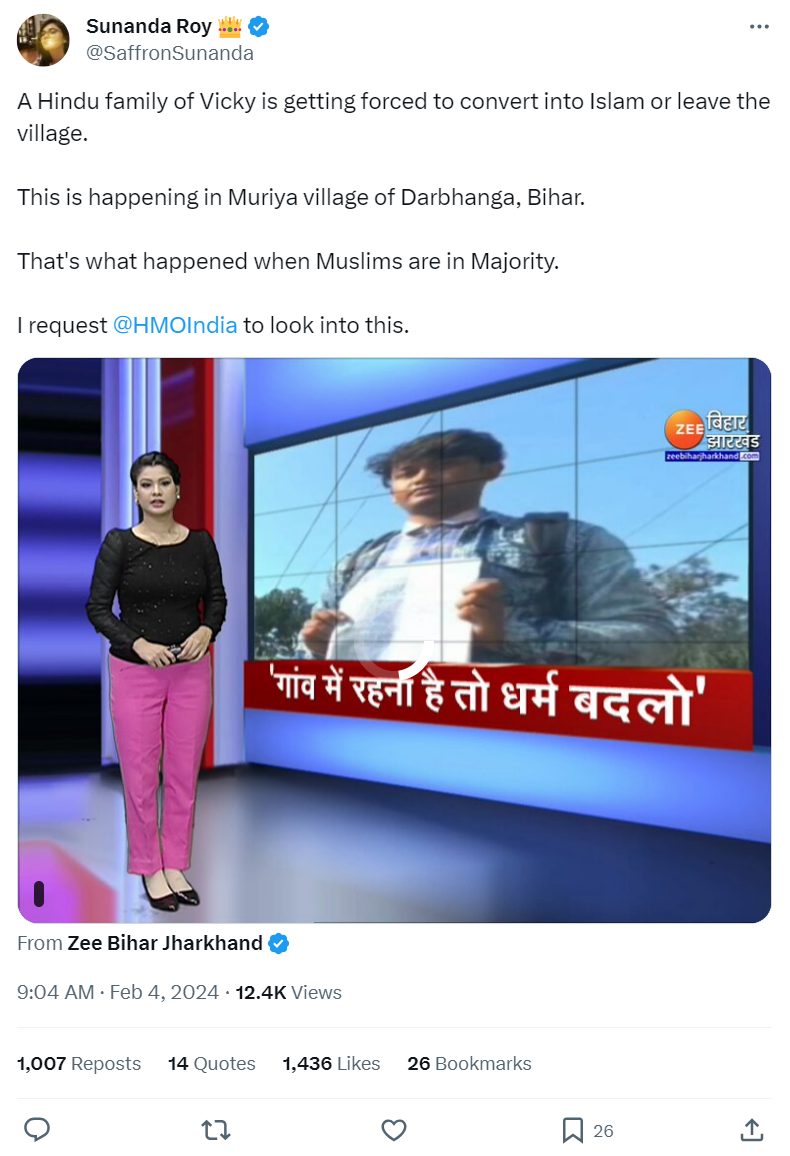
Task: Open the @SaffronSunanda handle
Action: click(x=169, y=53)
